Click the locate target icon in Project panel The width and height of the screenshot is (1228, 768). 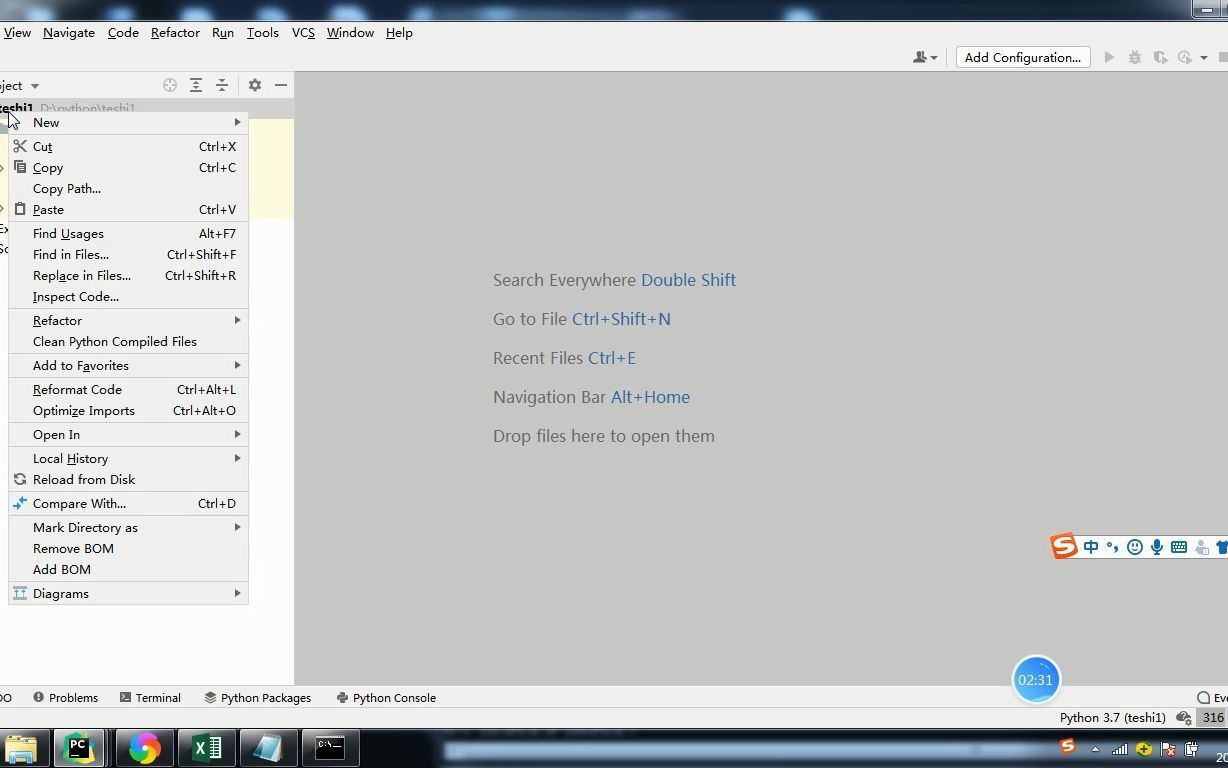pos(170,85)
